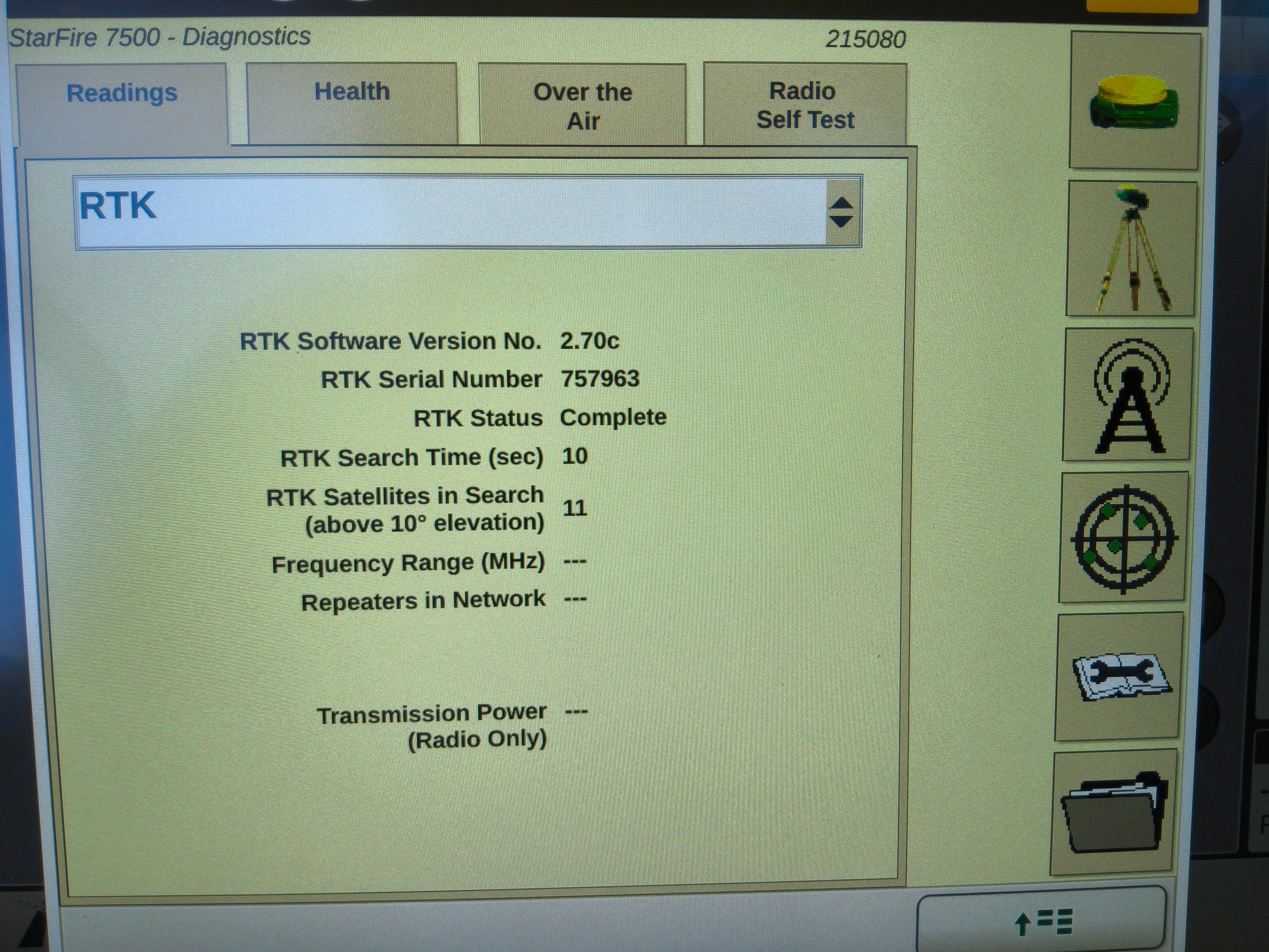Select the RTK Serial Number 757963
The image size is (1269, 952).
pyautogui.click(x=600, y=379)
